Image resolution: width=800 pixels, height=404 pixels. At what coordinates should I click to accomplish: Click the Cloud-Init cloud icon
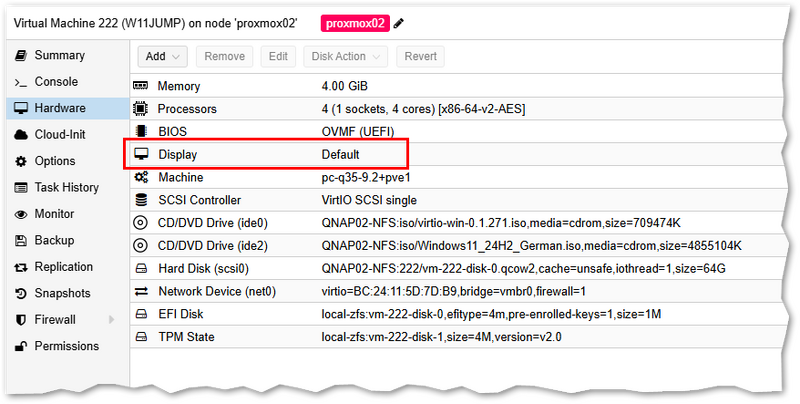point(21,134)
